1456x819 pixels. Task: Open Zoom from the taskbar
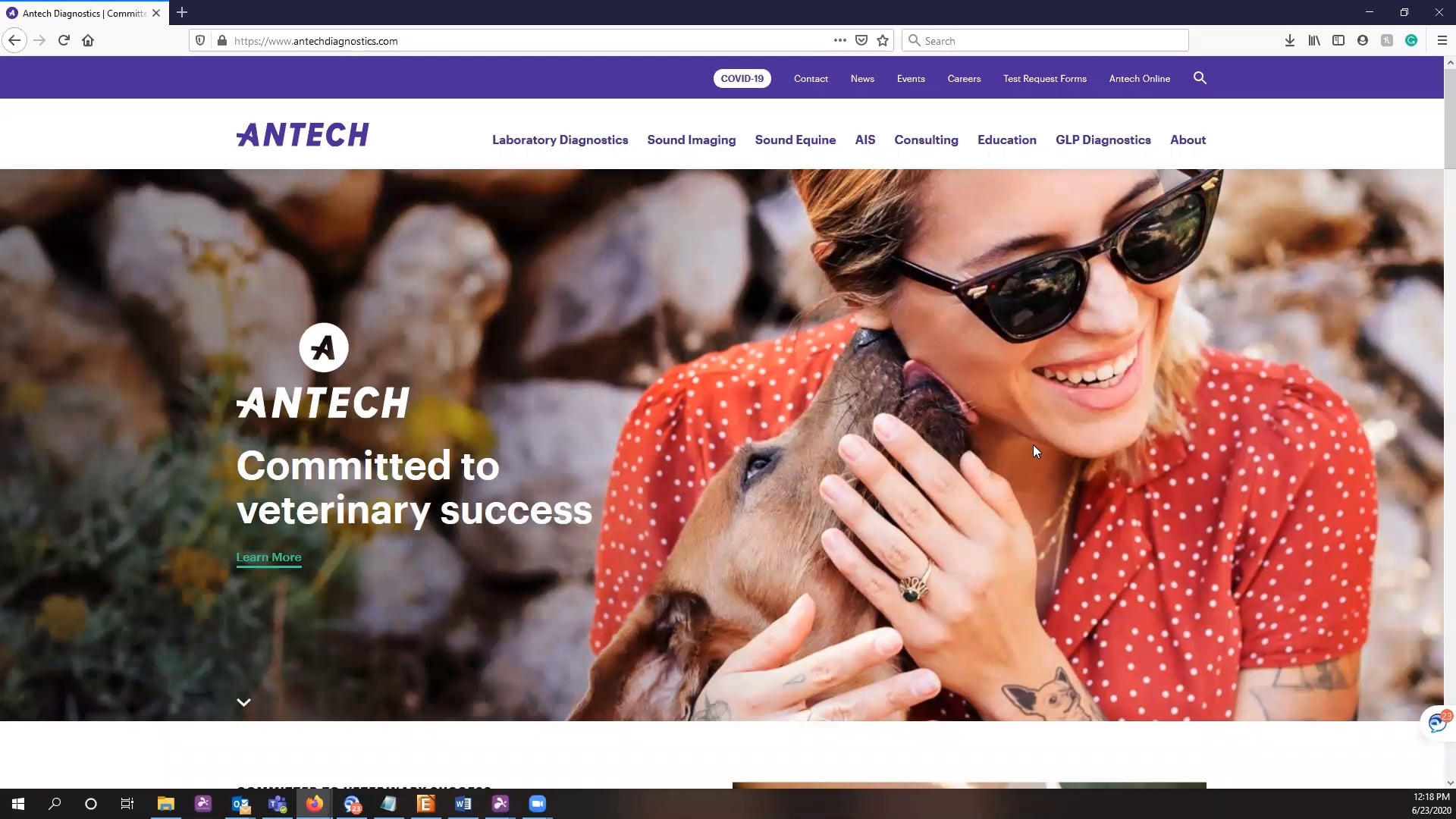[x=537, y=804]
